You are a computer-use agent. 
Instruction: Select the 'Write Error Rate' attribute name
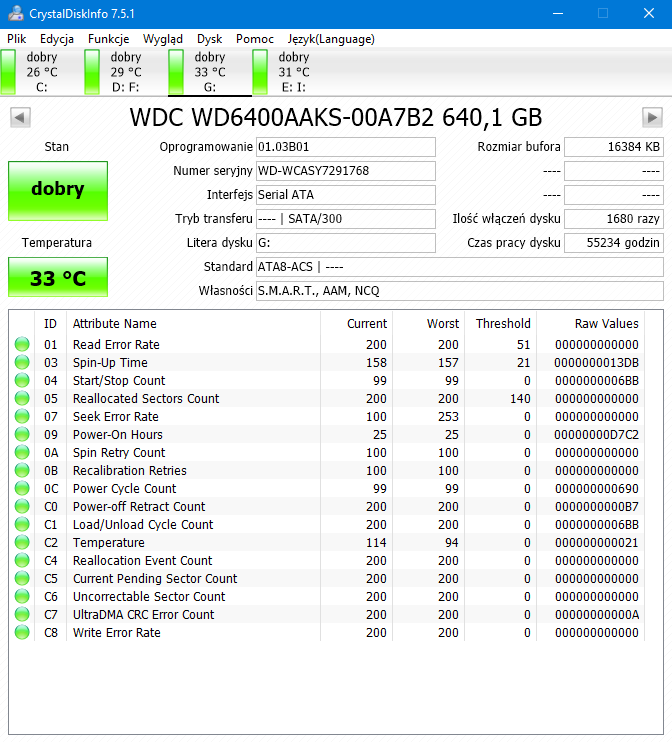[116, 632]
